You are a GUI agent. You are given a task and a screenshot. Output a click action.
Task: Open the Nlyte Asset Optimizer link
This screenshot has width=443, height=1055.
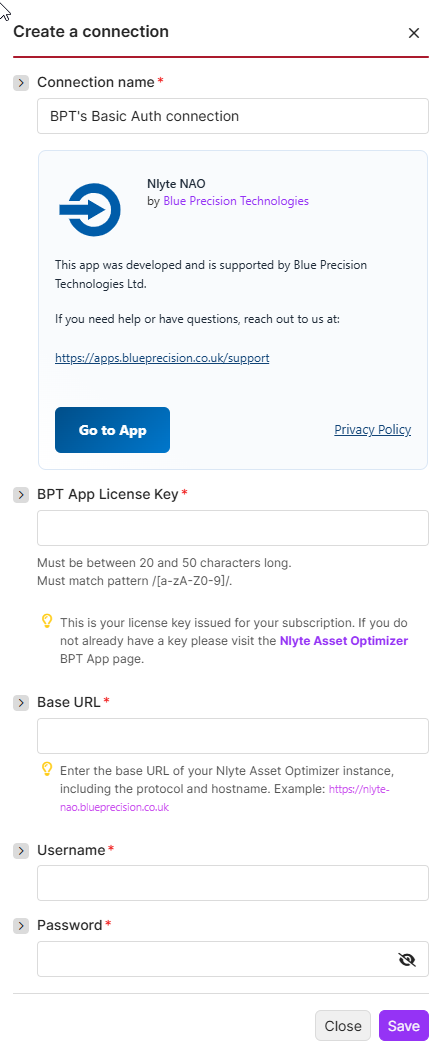pos(344,641)
